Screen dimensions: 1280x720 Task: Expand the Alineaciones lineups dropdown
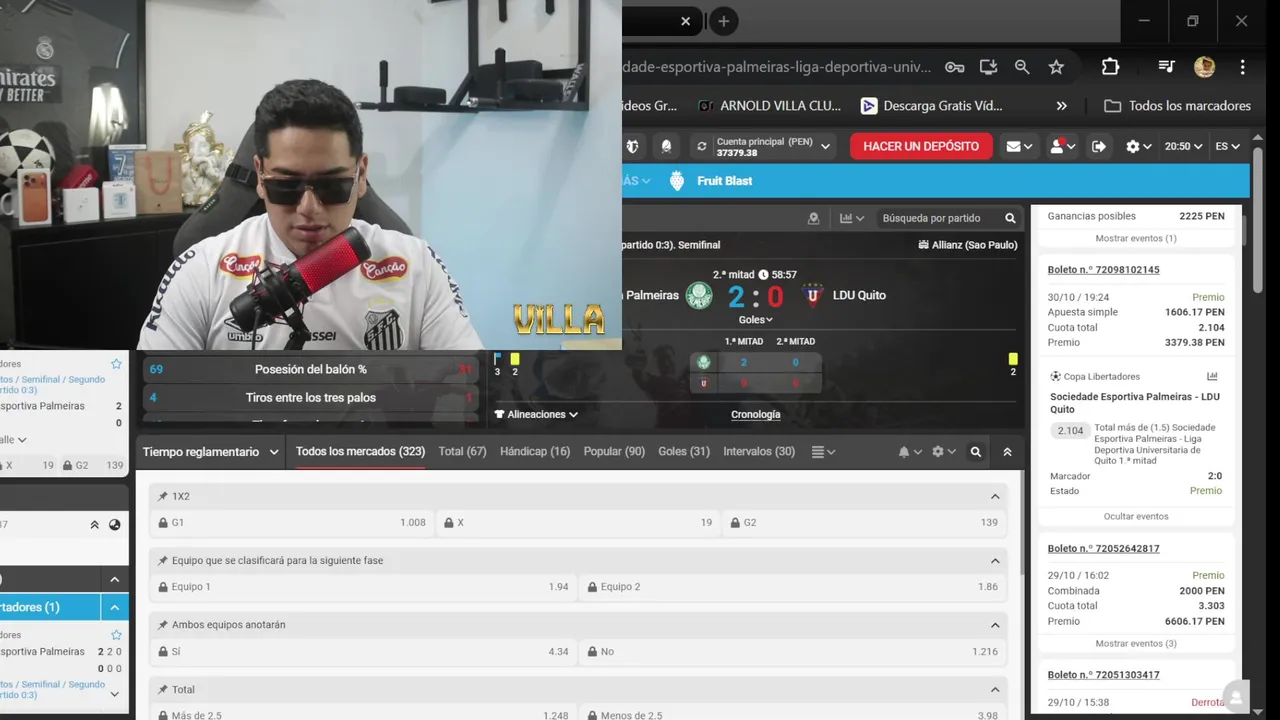536,414
